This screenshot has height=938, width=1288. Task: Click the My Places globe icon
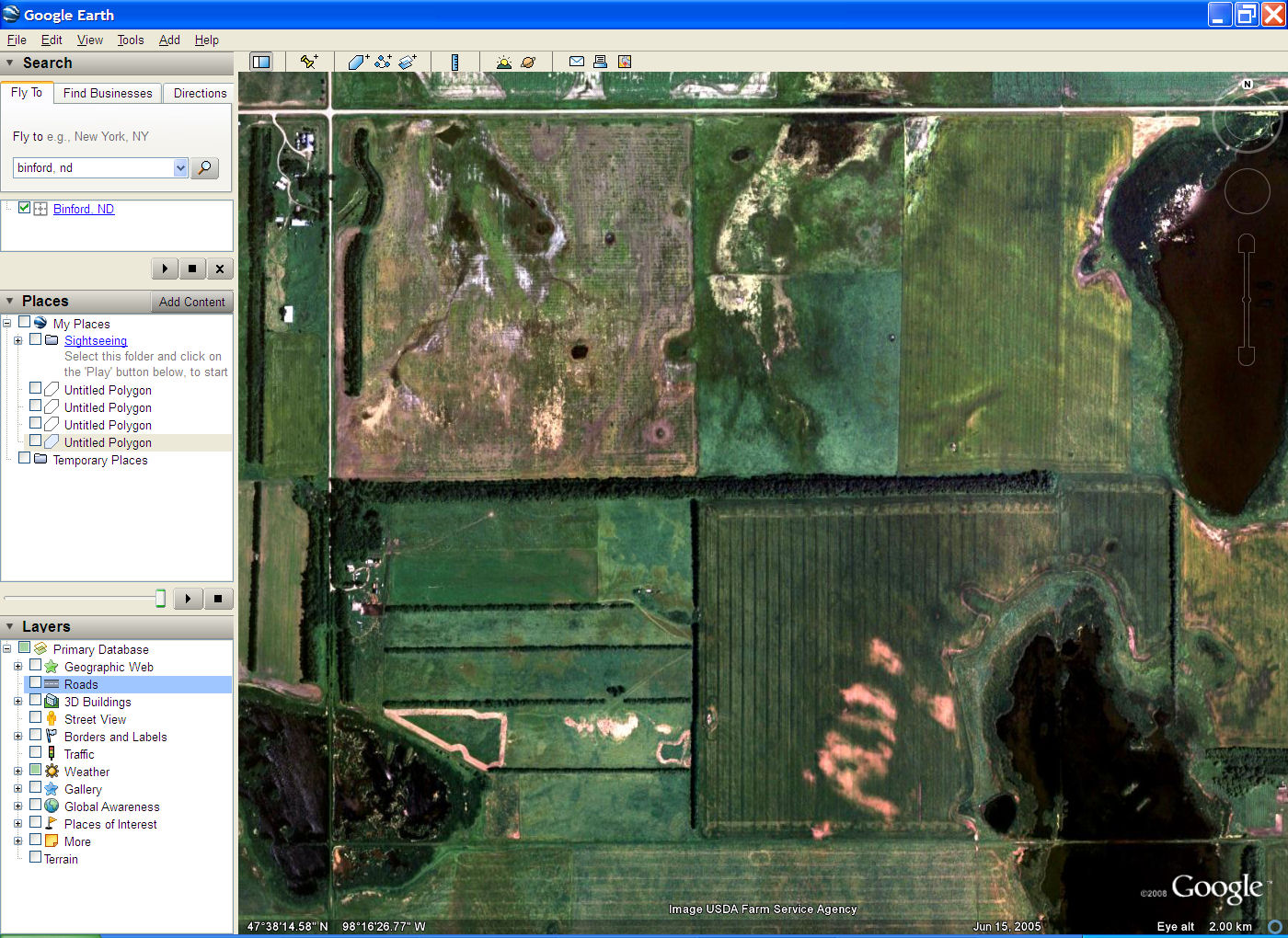point(40,323)
